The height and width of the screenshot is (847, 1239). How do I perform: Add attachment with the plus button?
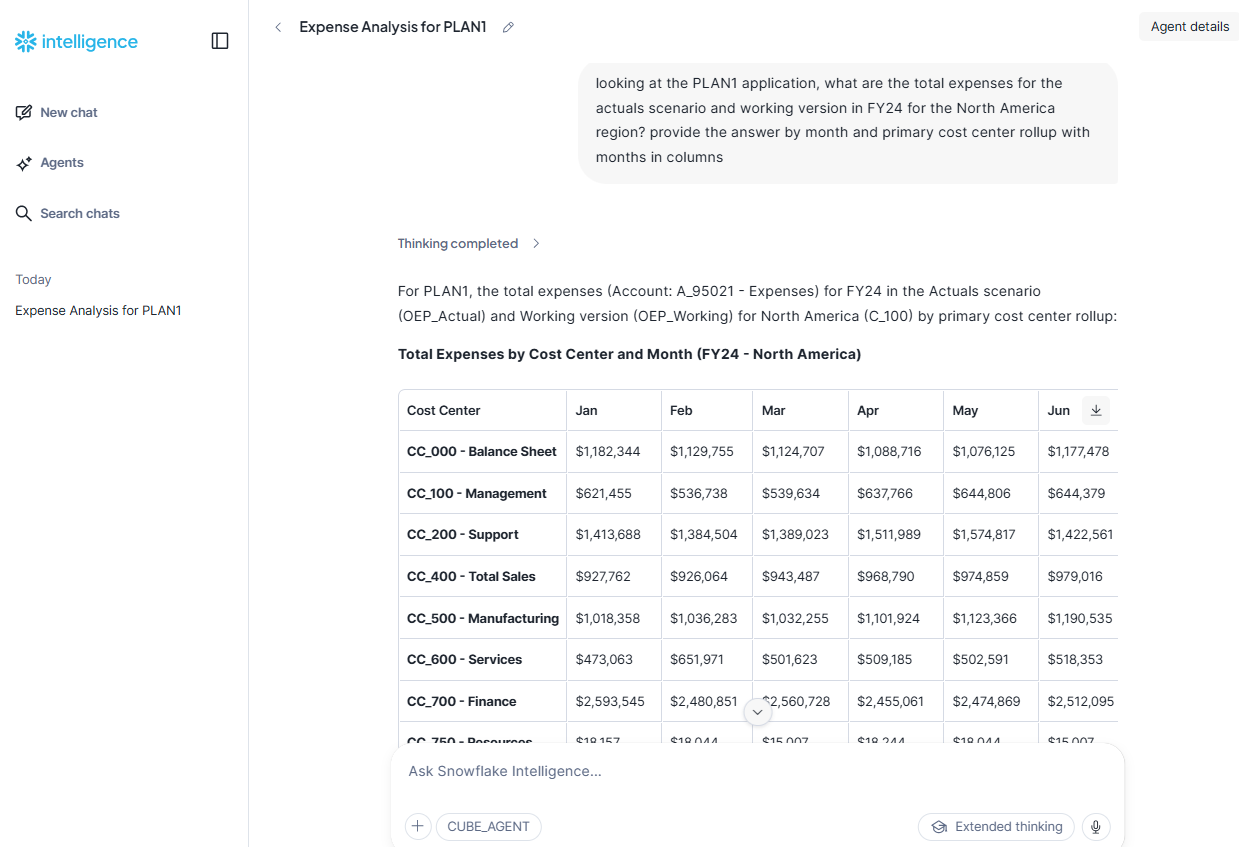point(418,827)
